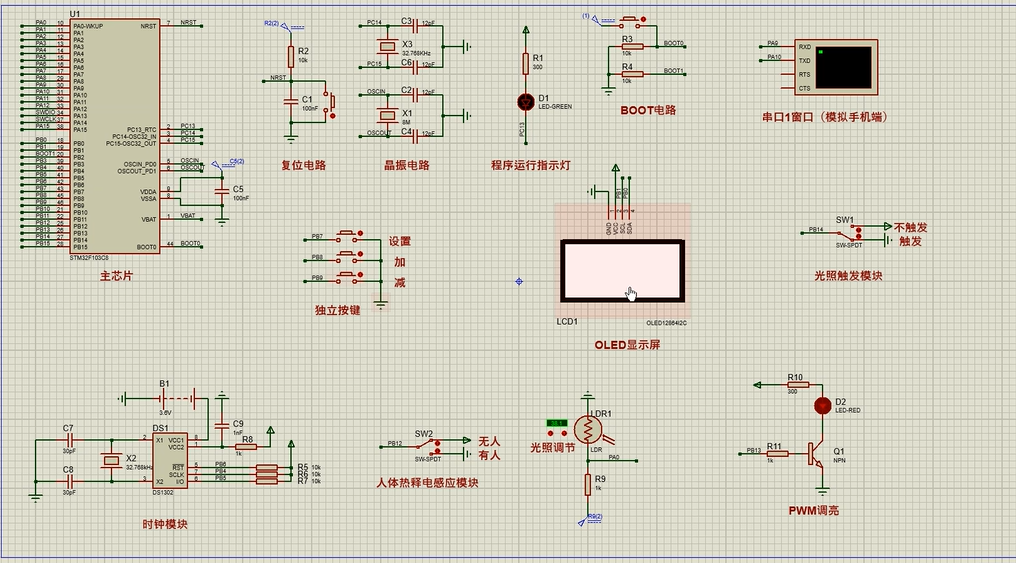Select crystal X2 beside DS1302

111,461
